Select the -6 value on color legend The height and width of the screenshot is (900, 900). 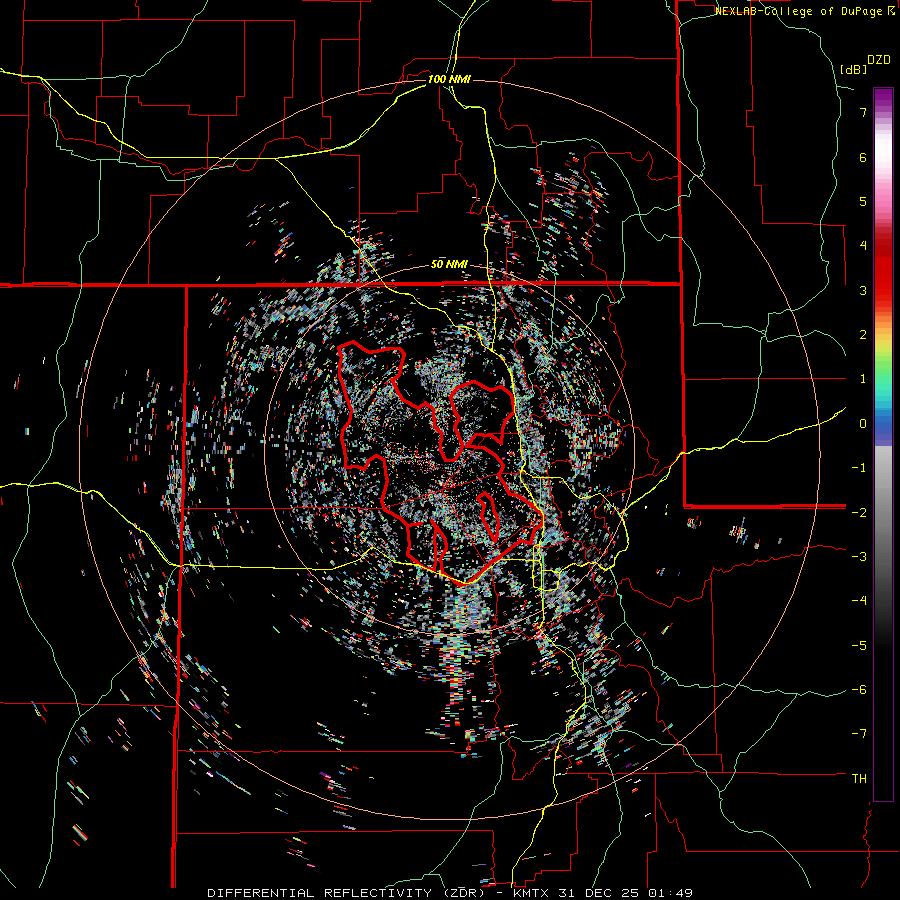[859, 690]
